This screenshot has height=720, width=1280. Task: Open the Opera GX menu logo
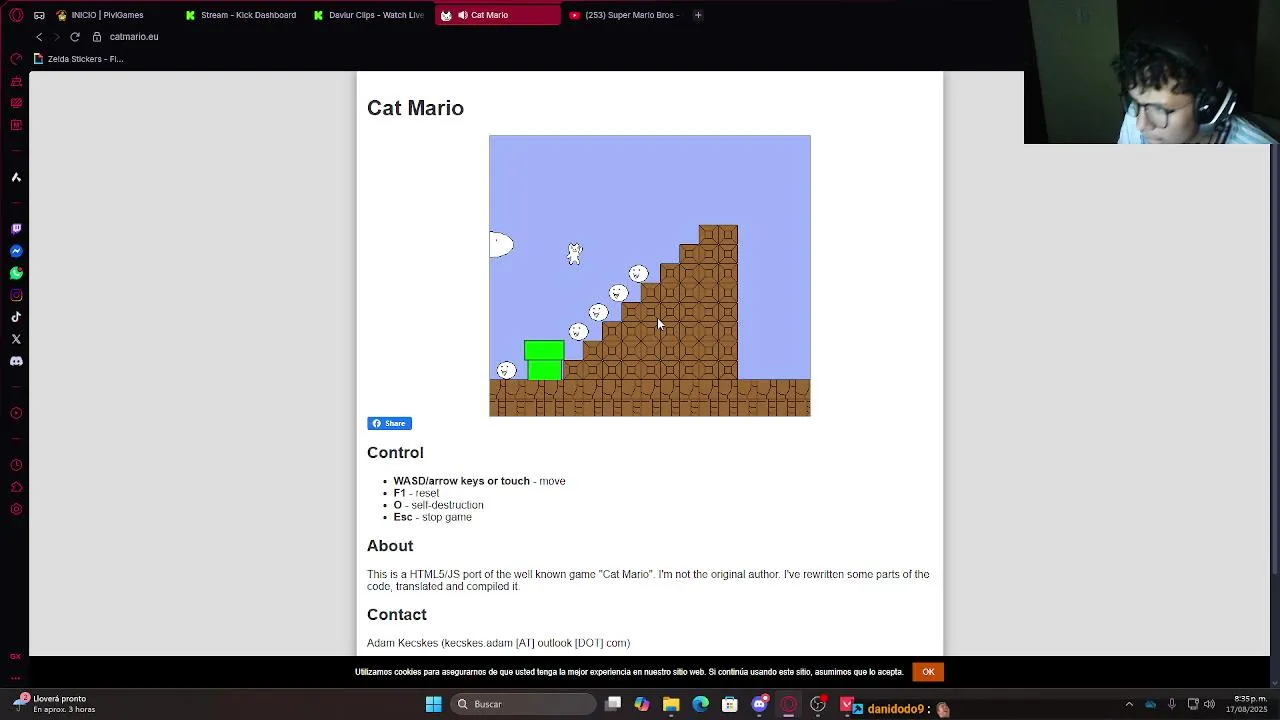[16, 15]
